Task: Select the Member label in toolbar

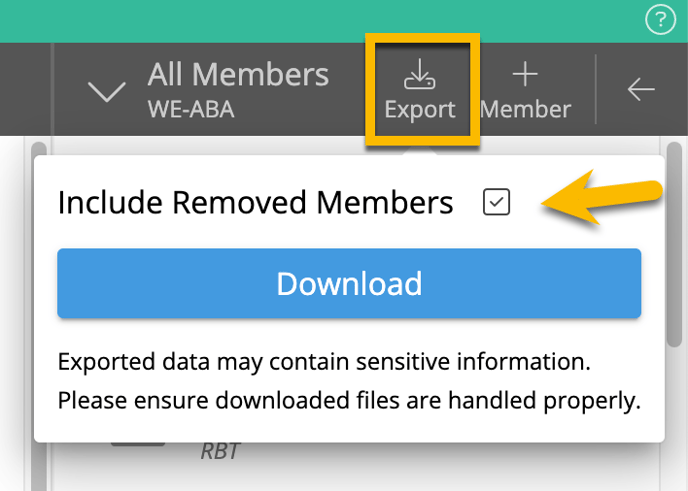Action: pyautogui.click(x=526, y=109)
